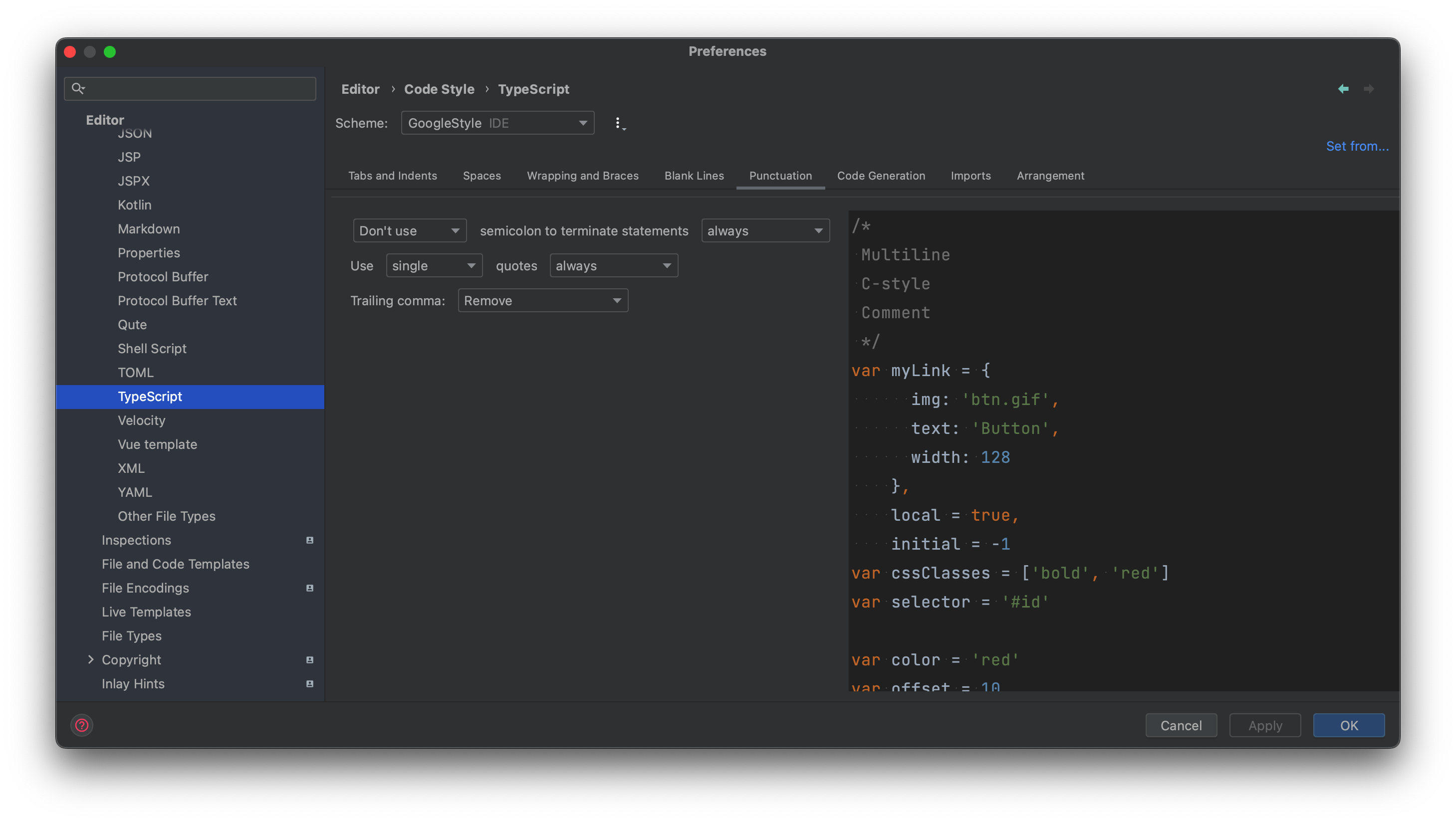The height and width of the screenshot is (822, 1456).
Task: Click the search magnifier icon in settings sidebar
Action: coord(78,88)
